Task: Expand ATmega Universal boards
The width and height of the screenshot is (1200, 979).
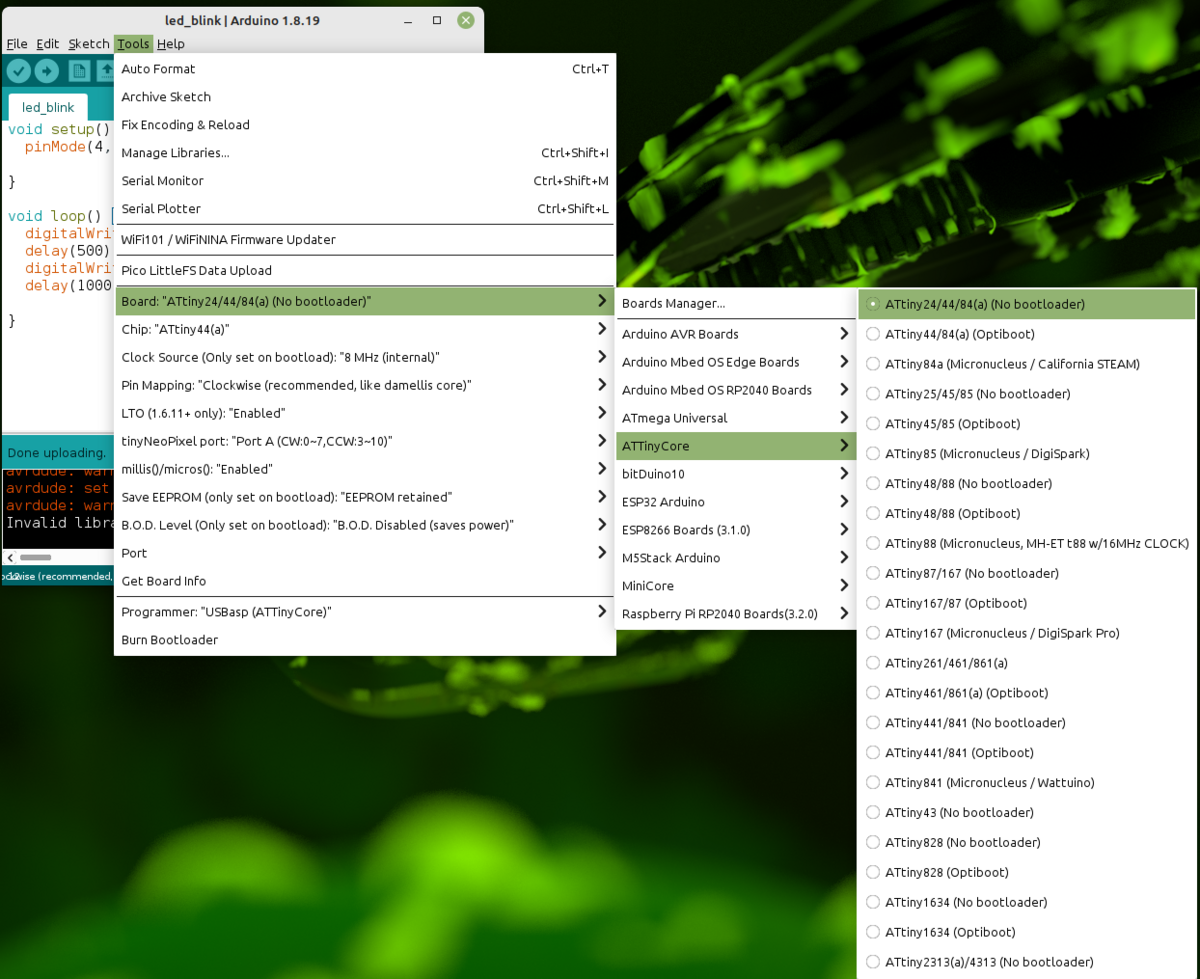Action: (736, 418)
